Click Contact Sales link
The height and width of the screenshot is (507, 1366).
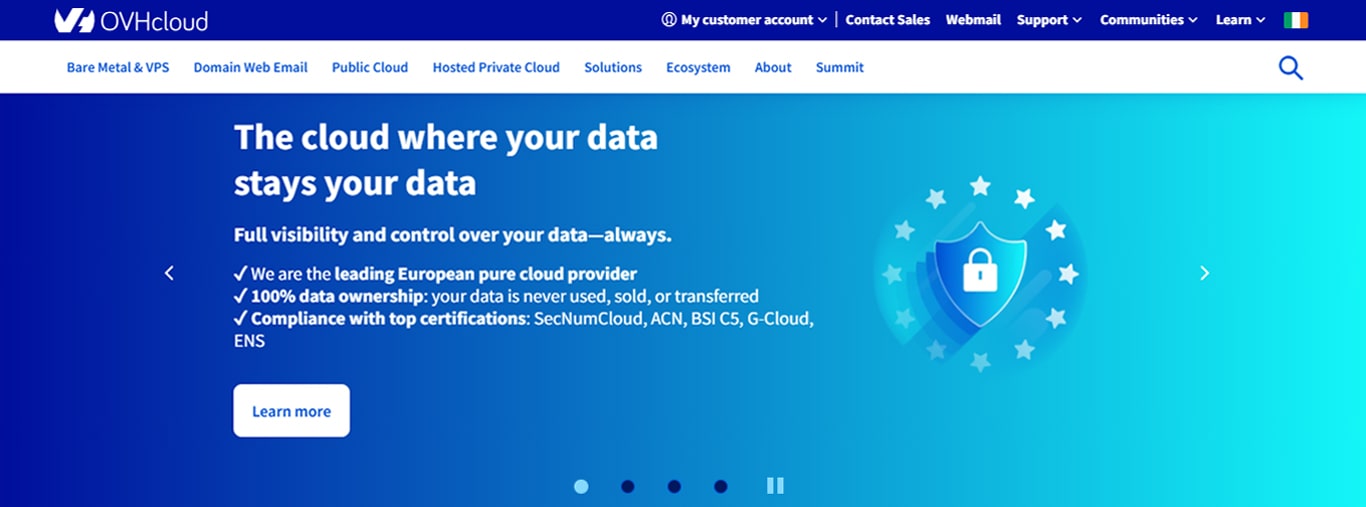(x=888, y=20)
